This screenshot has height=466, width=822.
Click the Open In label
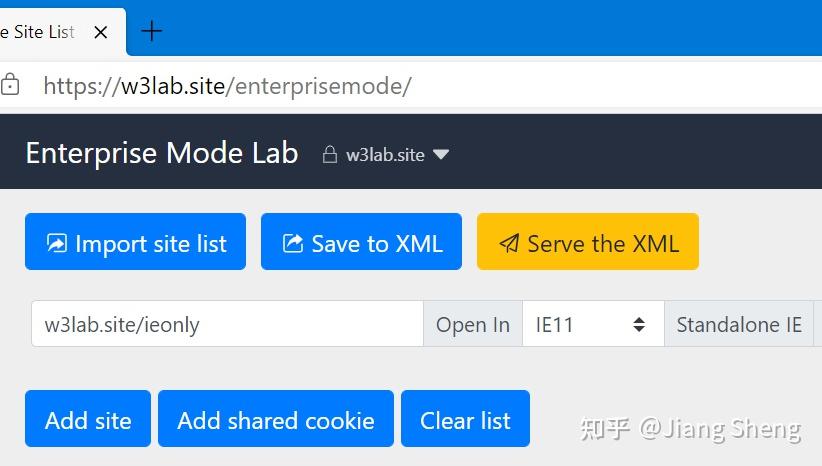point(473,324)
